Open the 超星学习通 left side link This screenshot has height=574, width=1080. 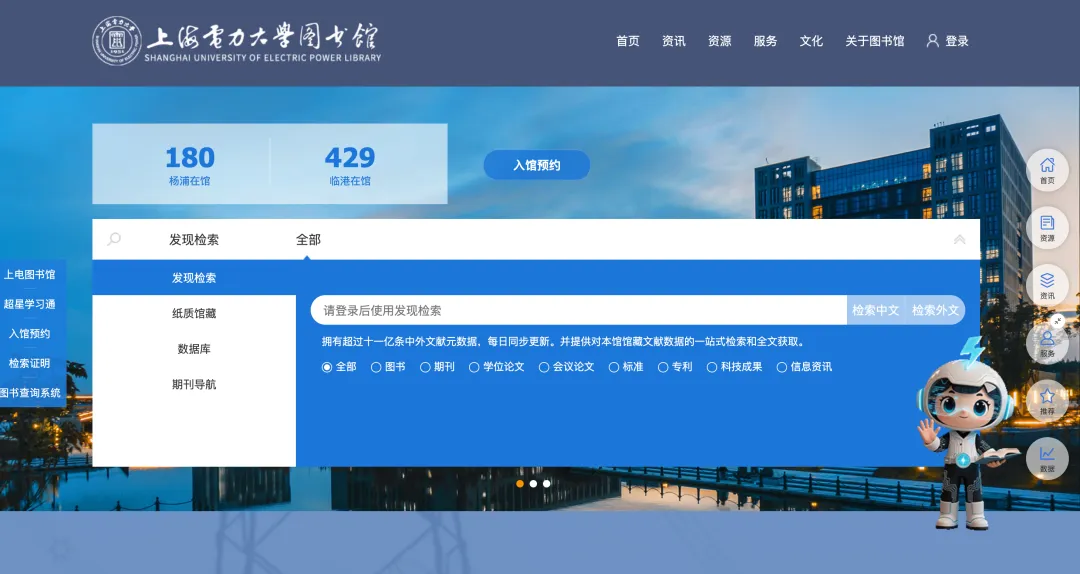(x=30, y=304)
